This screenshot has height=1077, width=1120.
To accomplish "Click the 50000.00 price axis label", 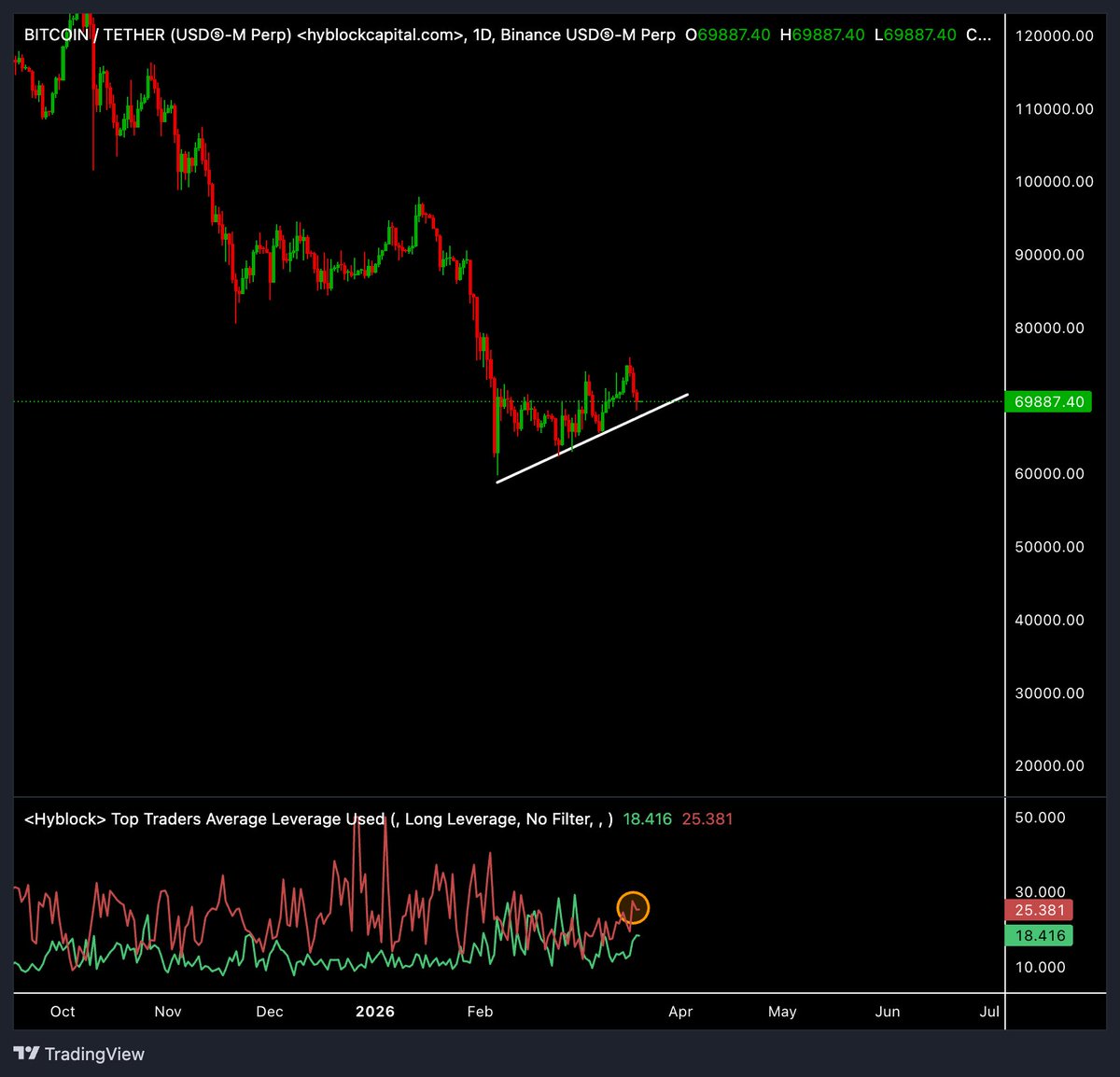I will point(1050,547).
